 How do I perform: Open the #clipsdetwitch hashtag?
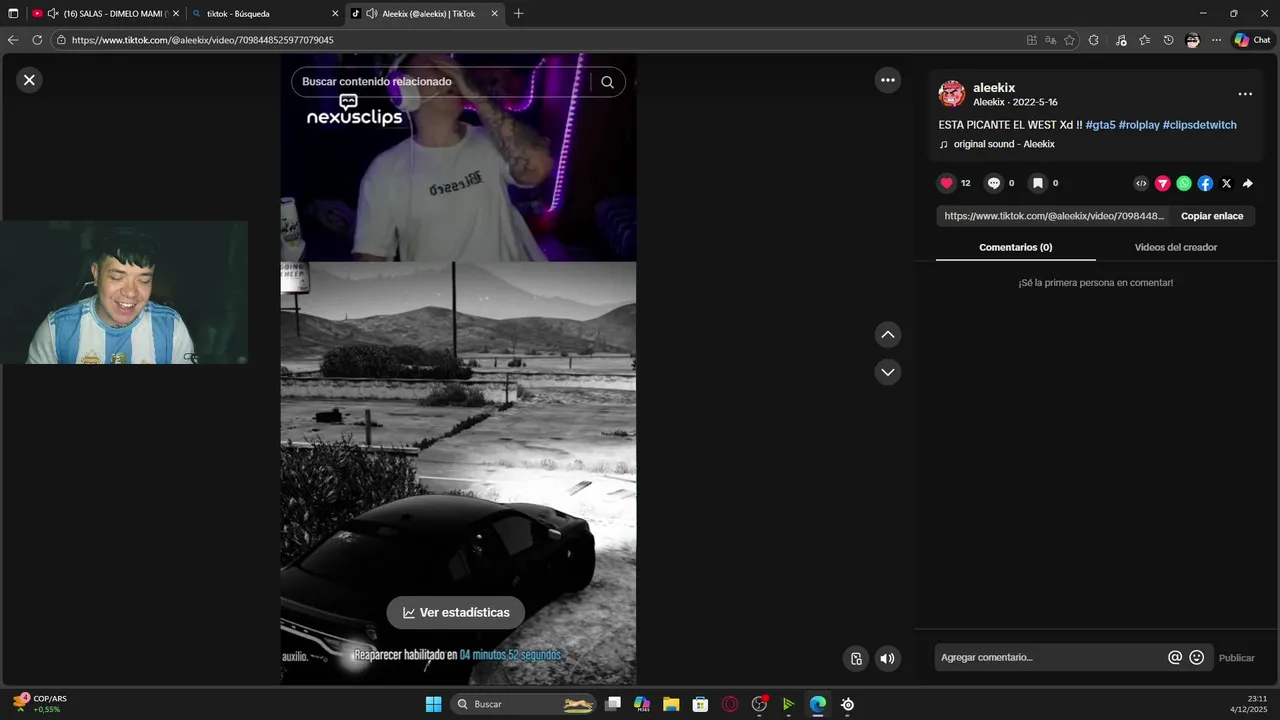pyautogui.click(x=1200, y=125)
